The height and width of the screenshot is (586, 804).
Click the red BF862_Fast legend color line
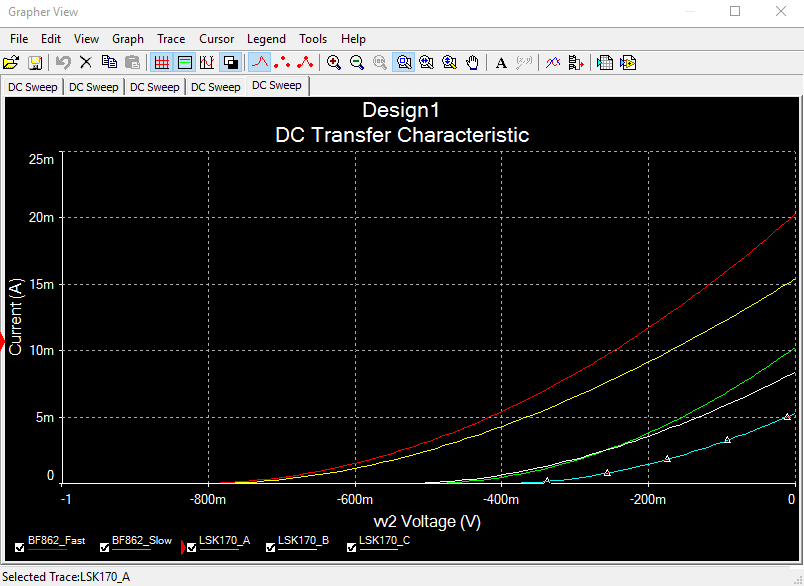coord(47,550)
